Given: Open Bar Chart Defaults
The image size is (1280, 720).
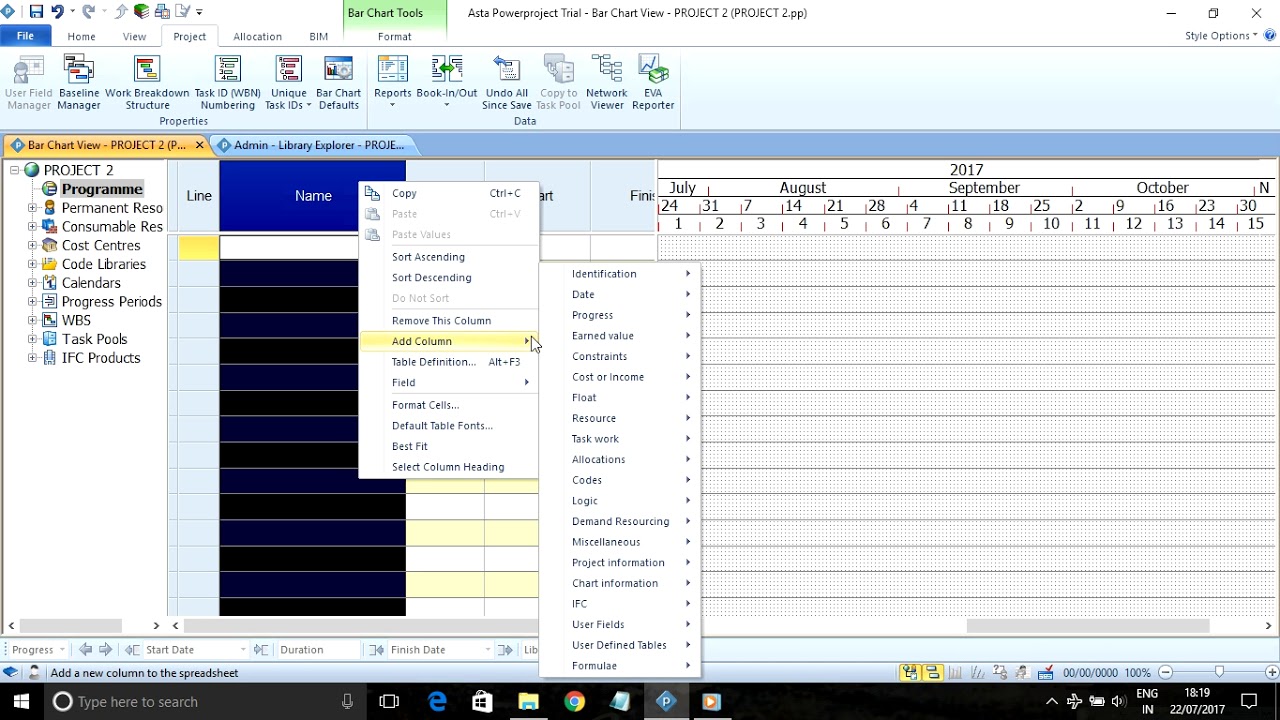Looking at the screenshot, I should [x=339, y=83].
